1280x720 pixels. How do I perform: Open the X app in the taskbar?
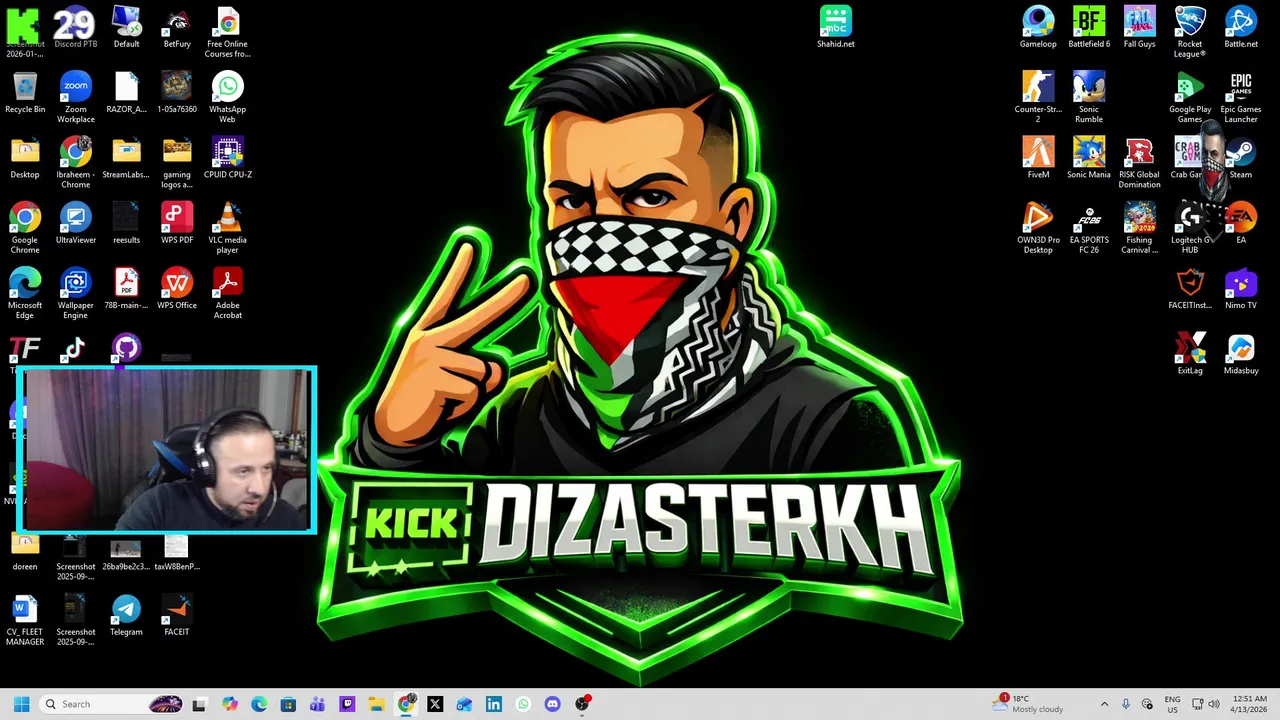tap(435, 704)
